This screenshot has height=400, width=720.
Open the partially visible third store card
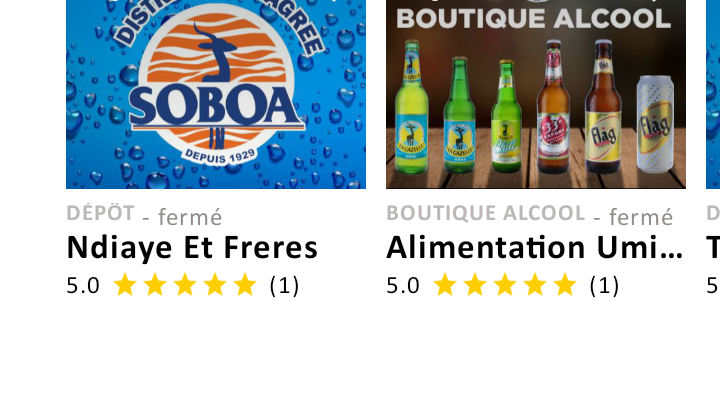[713, 147]
